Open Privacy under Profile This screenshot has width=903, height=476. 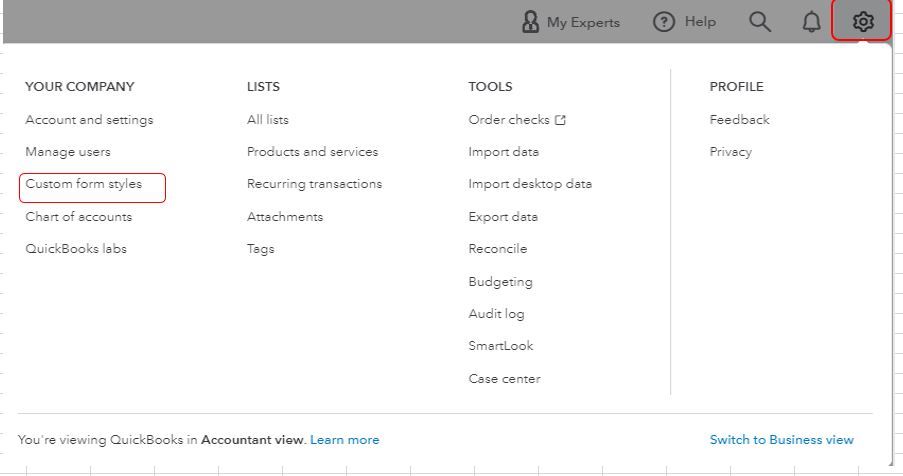pyautogui.click(x=731, y=152)
